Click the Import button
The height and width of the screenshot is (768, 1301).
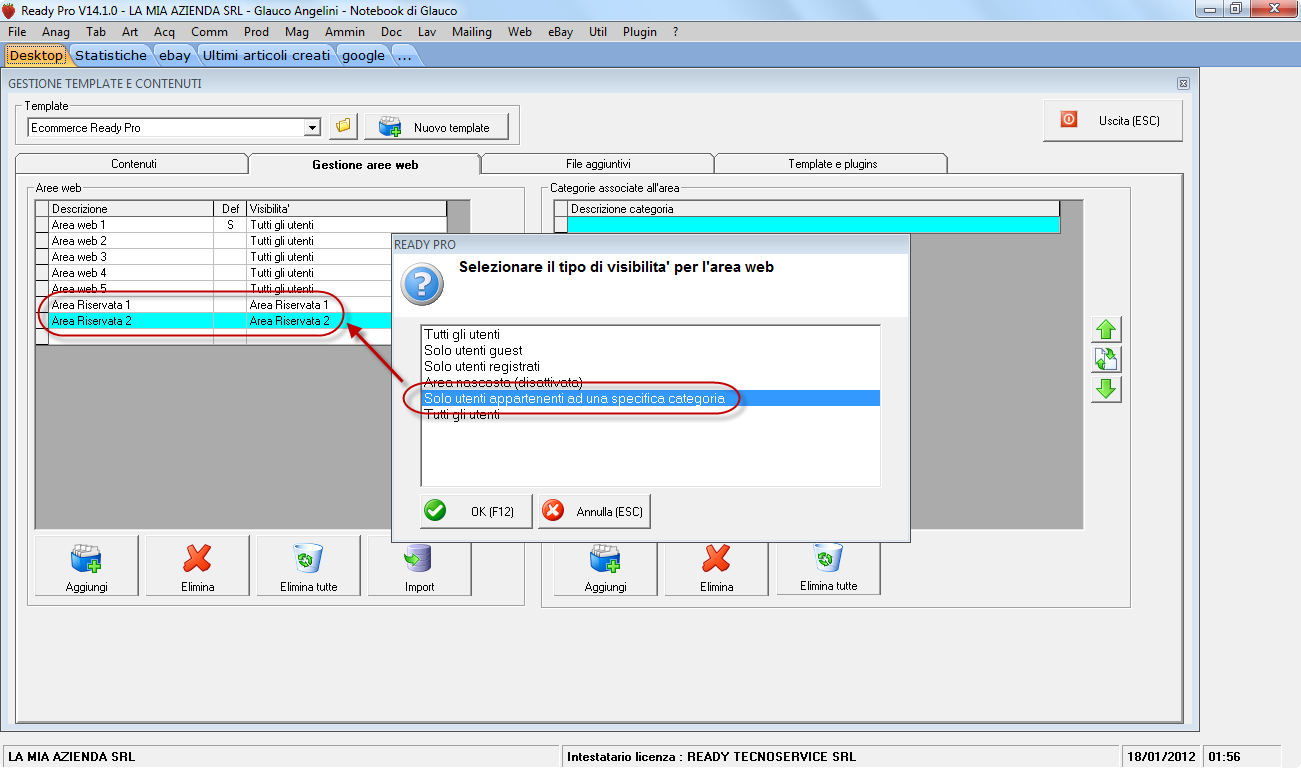tap(419, 566)
